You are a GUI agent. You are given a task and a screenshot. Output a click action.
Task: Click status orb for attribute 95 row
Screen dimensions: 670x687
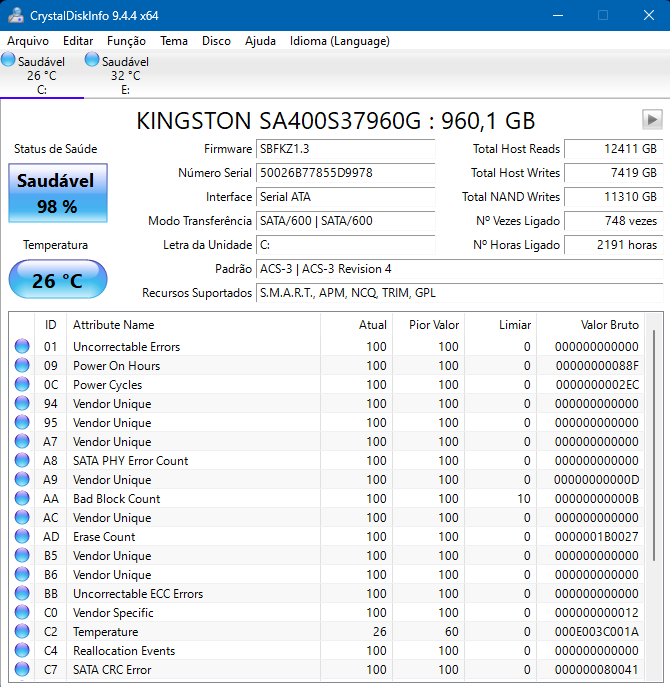pyautogui.click(x=22, y=422)
